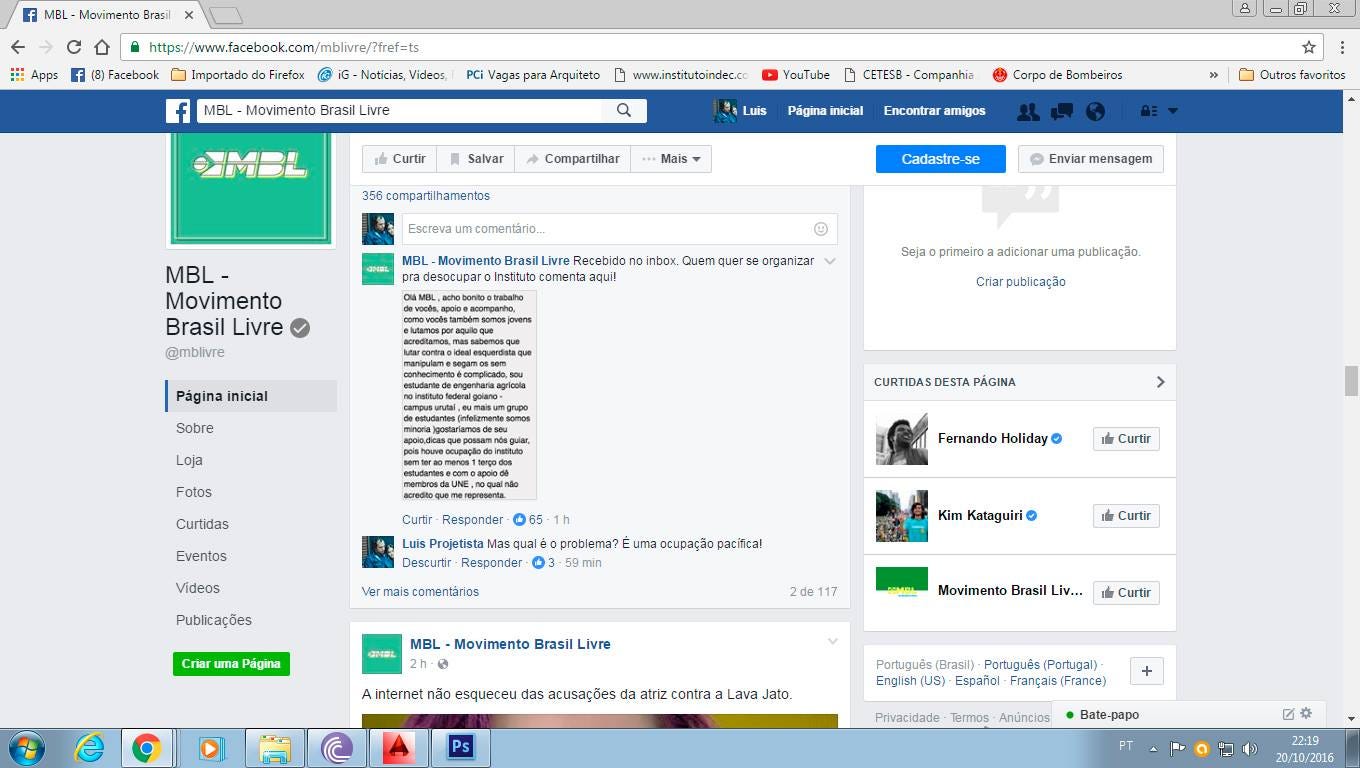
Task: Open options chevron on MBL comment
Action: point(830,261)
